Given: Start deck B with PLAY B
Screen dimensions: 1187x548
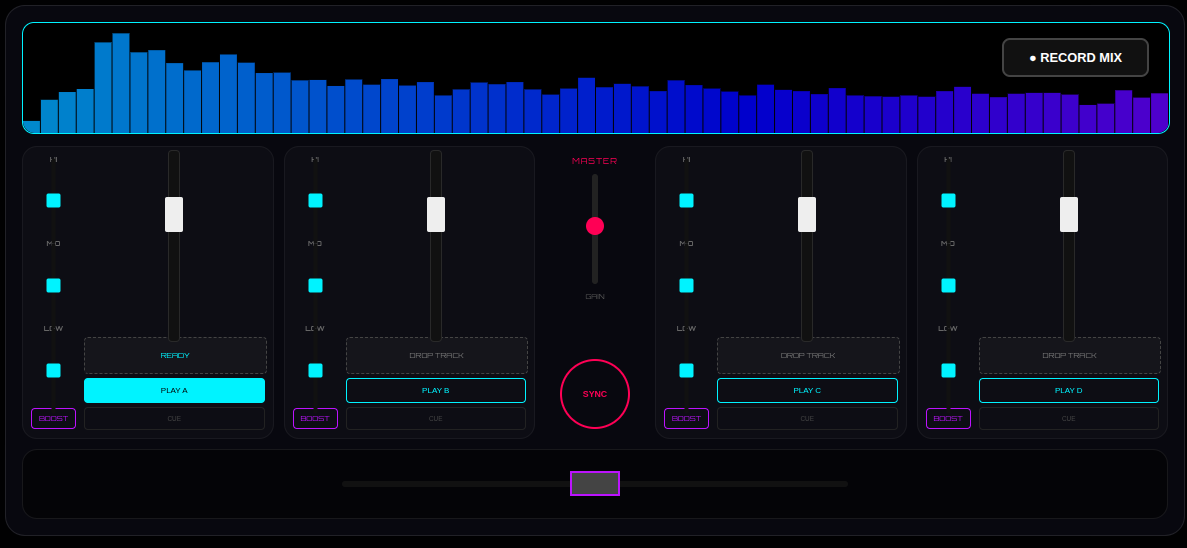Looking at the screenshot, I should point(436,391).
